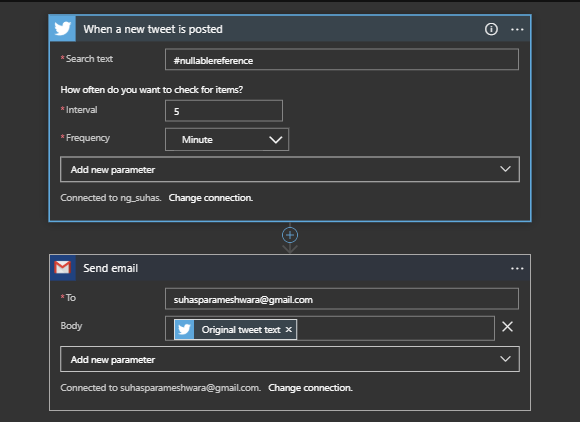This screenshot has height=422, width=580.
Task: Click the Interval input field
Action: 224,111
